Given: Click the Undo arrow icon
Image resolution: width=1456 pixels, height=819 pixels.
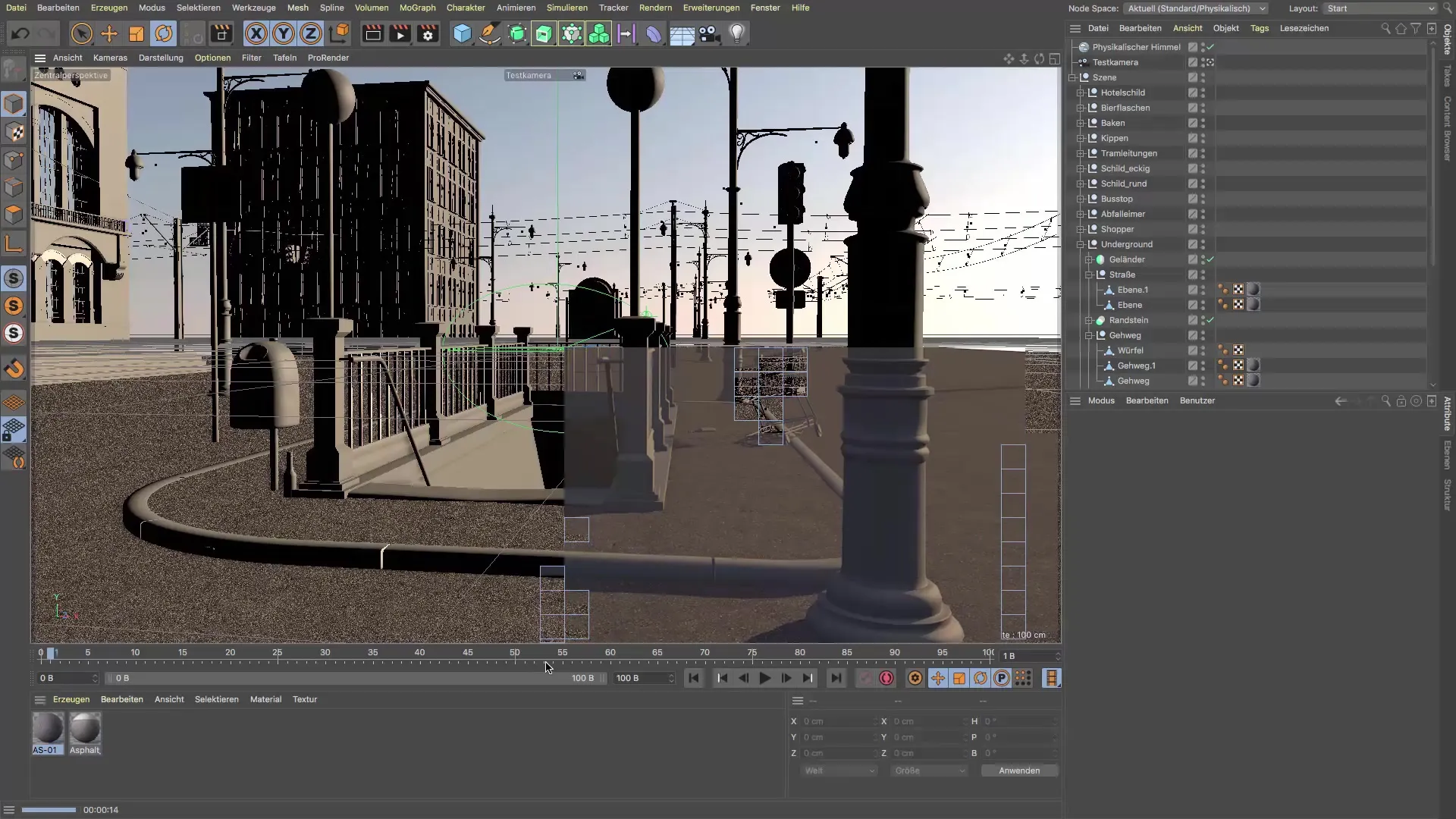Looking at the screenshot, I should pyautogui.click(x=20, y=33).
